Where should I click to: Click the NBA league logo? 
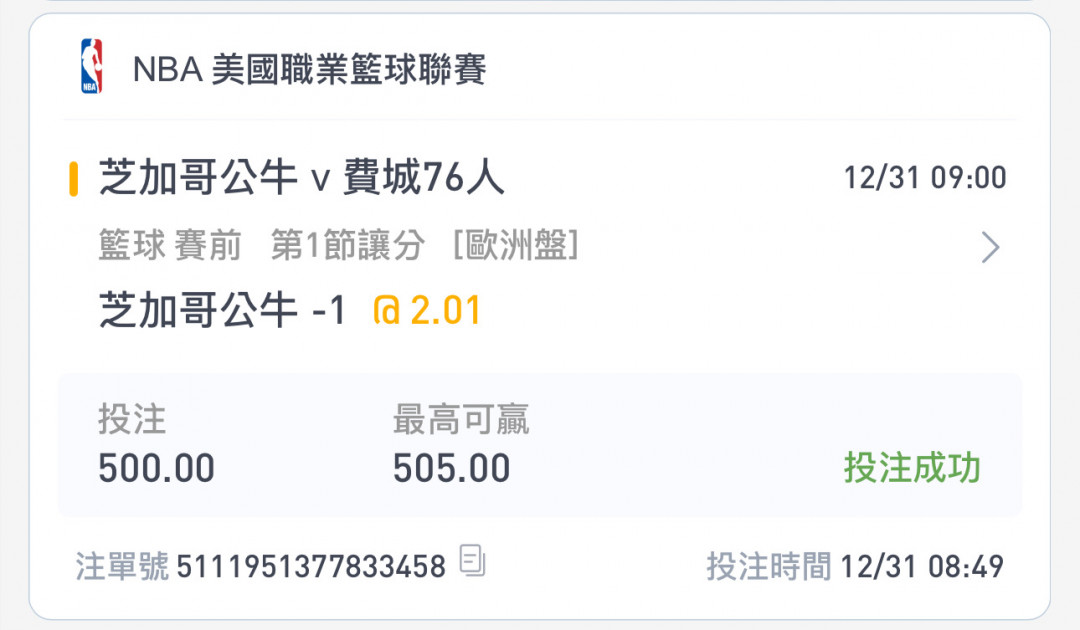coord(91,67)
